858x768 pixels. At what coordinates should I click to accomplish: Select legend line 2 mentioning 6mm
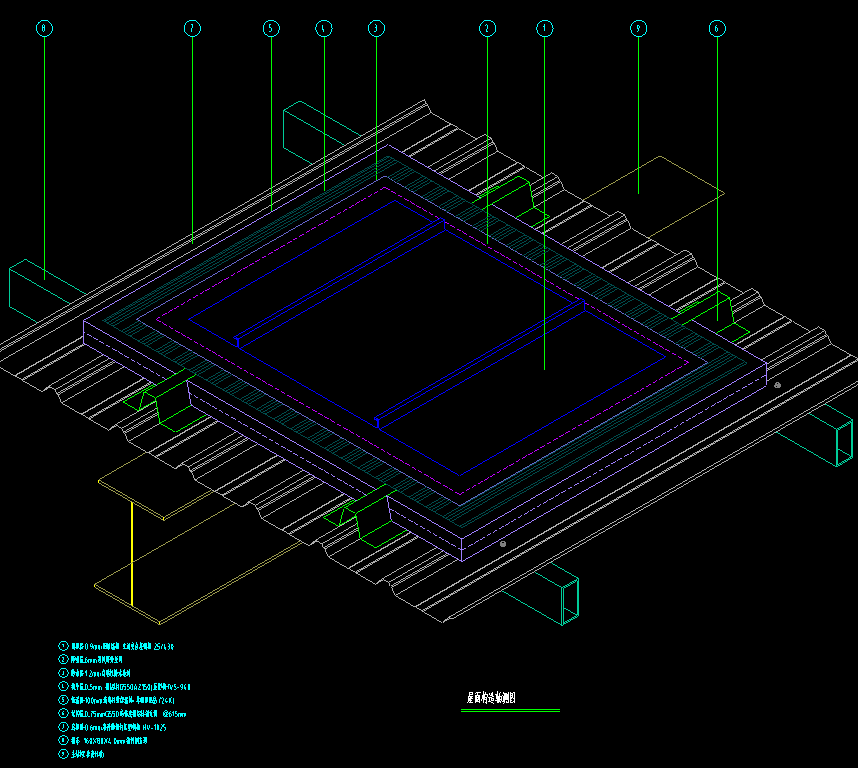pyautogui.click(x=90, y=660)
